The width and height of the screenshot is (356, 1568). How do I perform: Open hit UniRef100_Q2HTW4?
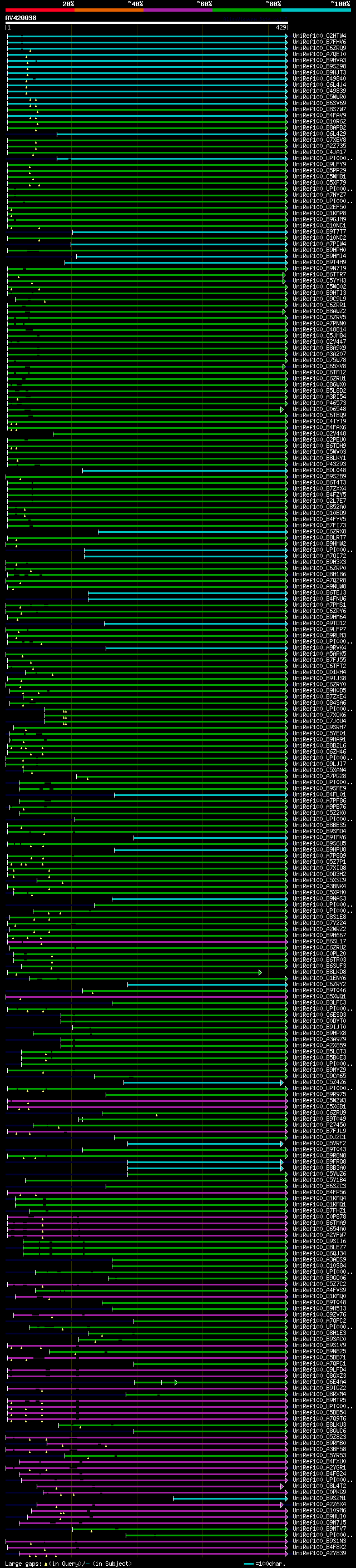click(x=319, y=36)
